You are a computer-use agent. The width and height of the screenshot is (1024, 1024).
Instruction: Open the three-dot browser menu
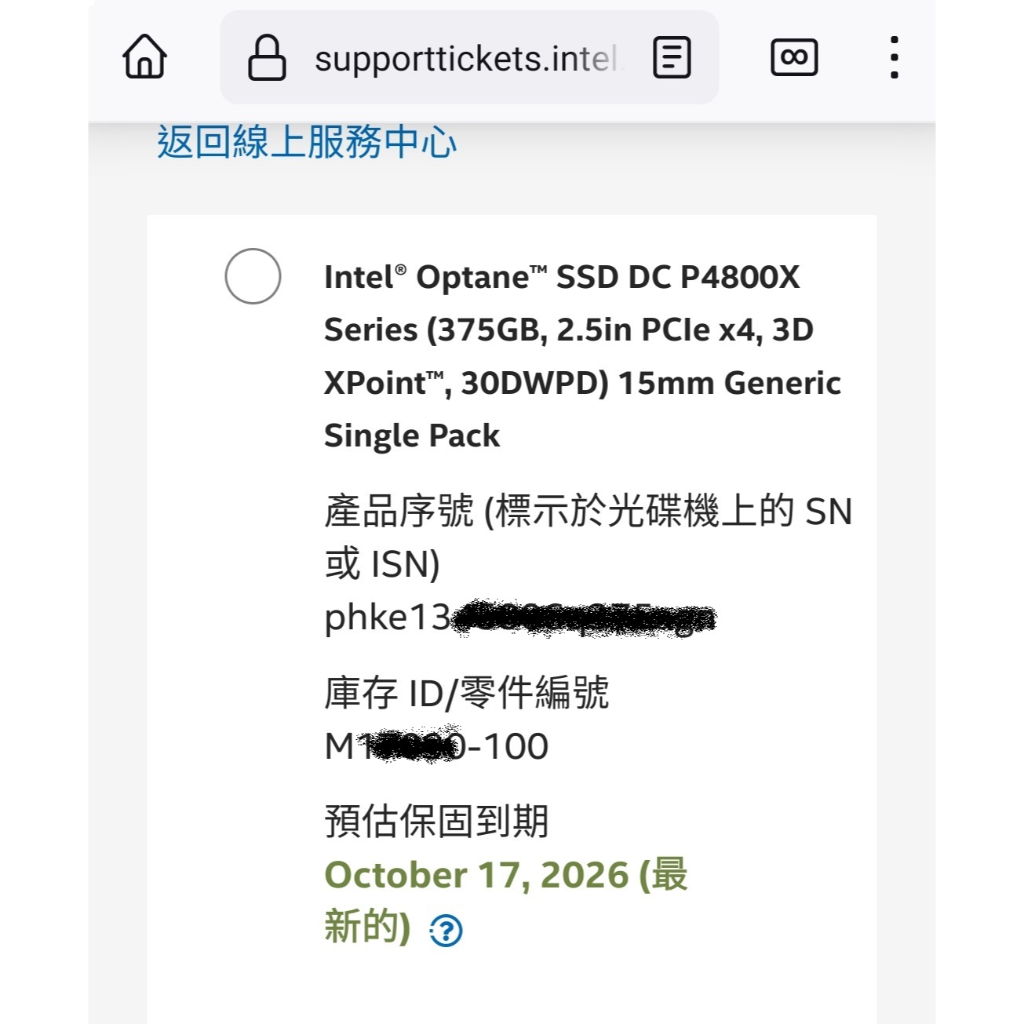894,57
